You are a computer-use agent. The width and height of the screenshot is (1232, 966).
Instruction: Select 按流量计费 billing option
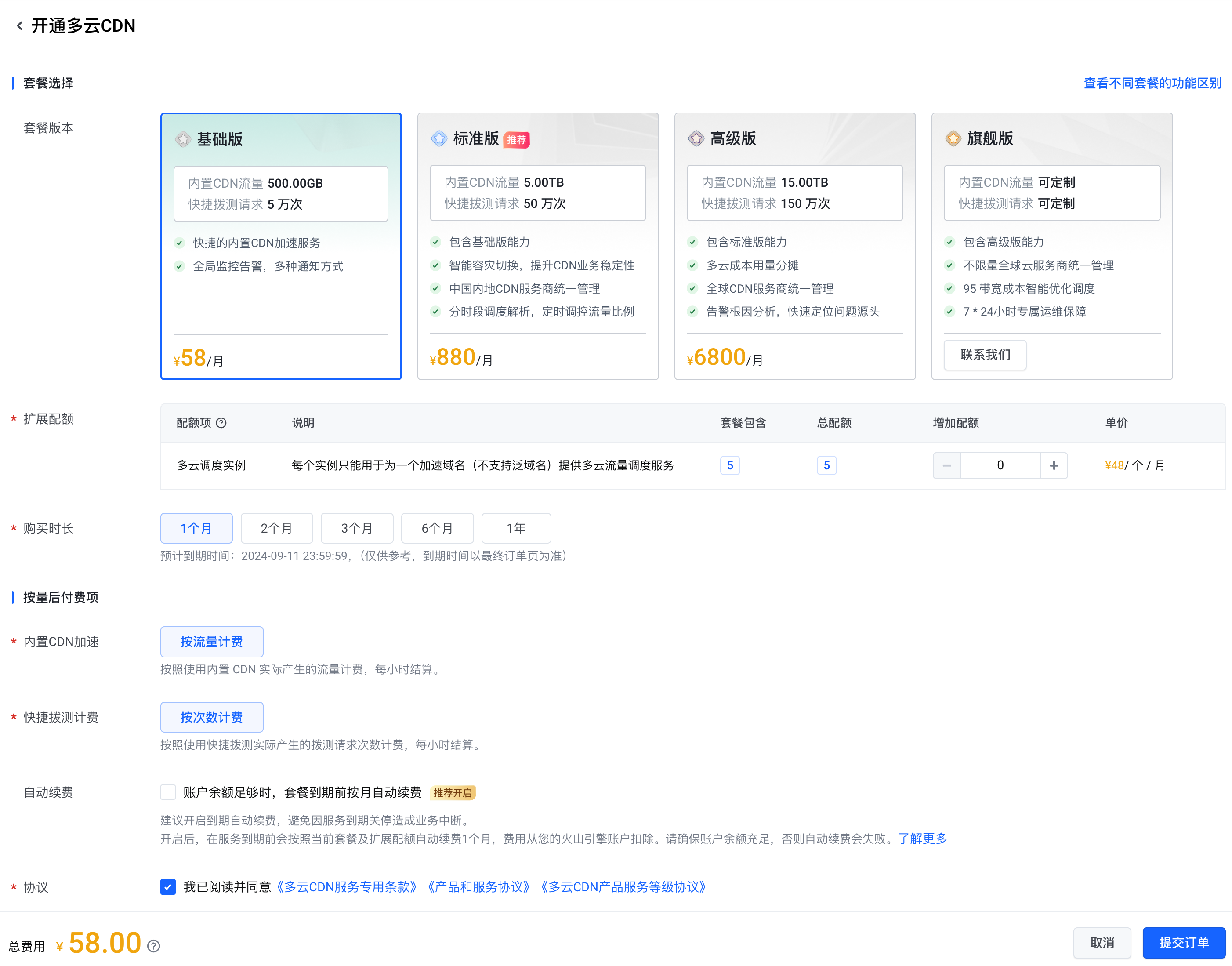tap(211, 641)
